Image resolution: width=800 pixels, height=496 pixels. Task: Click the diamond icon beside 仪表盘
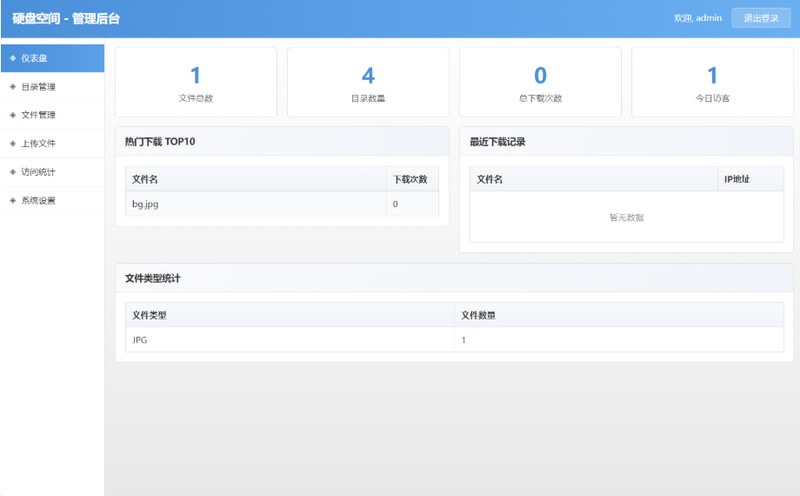(x=12, y=58)
